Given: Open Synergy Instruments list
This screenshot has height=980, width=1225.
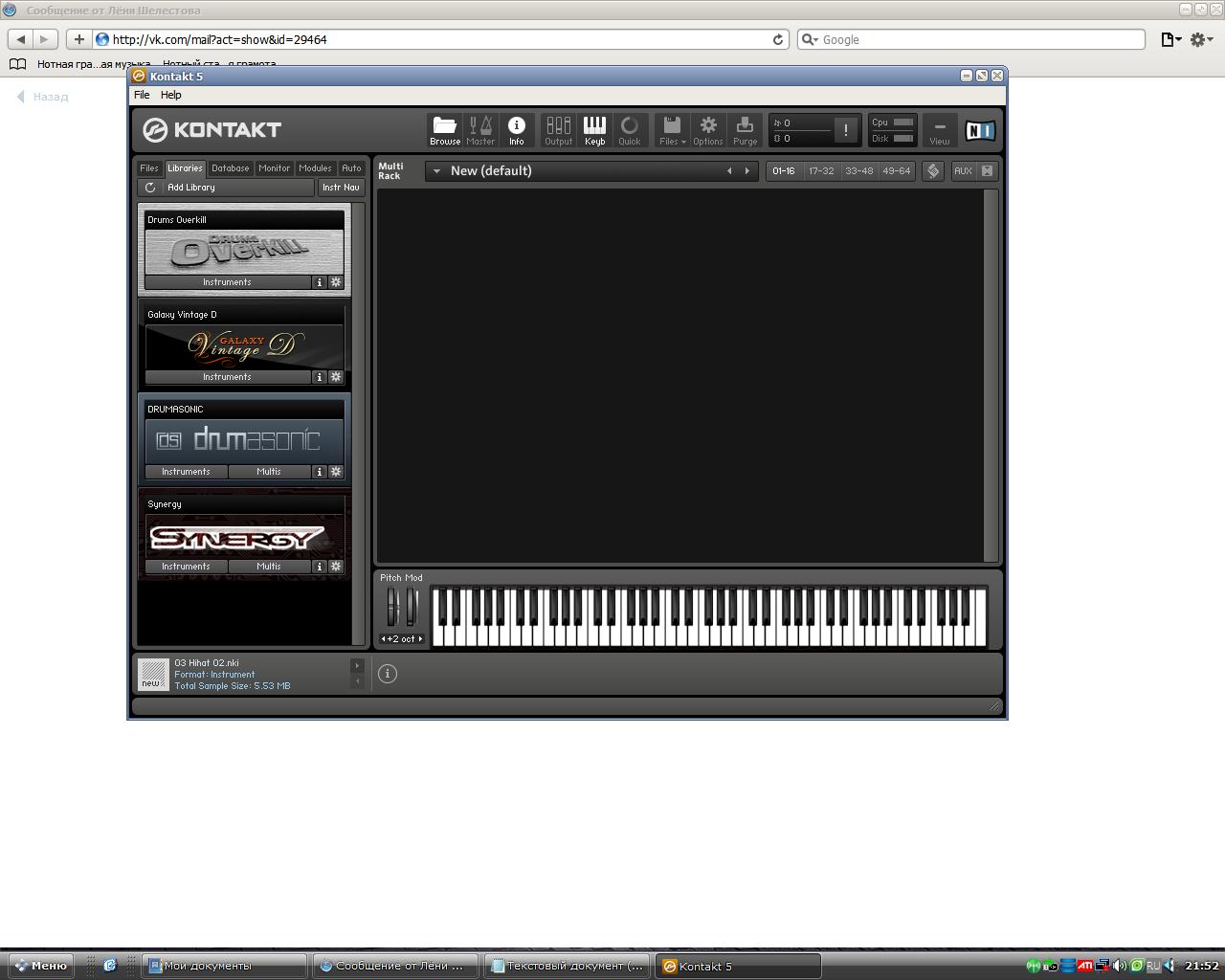Looking at the screenshot, I should pyautogui.click(x=186, y=567).
